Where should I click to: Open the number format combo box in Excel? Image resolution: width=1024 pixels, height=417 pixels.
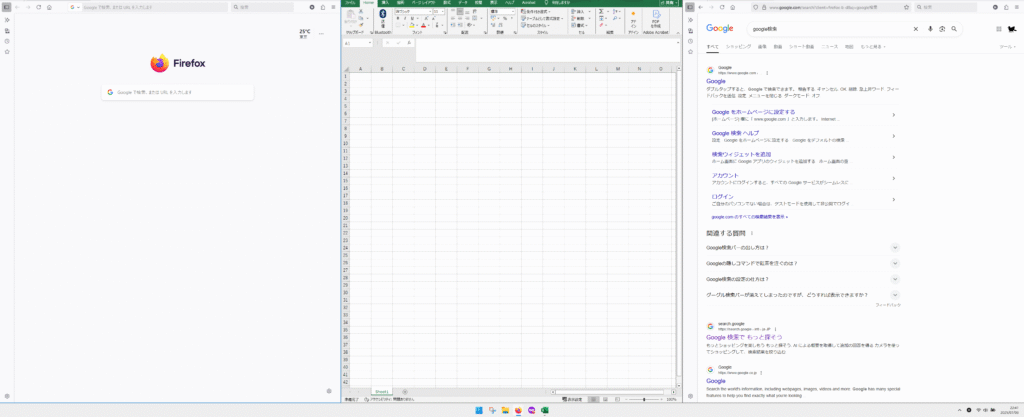[x=503, y=12]
